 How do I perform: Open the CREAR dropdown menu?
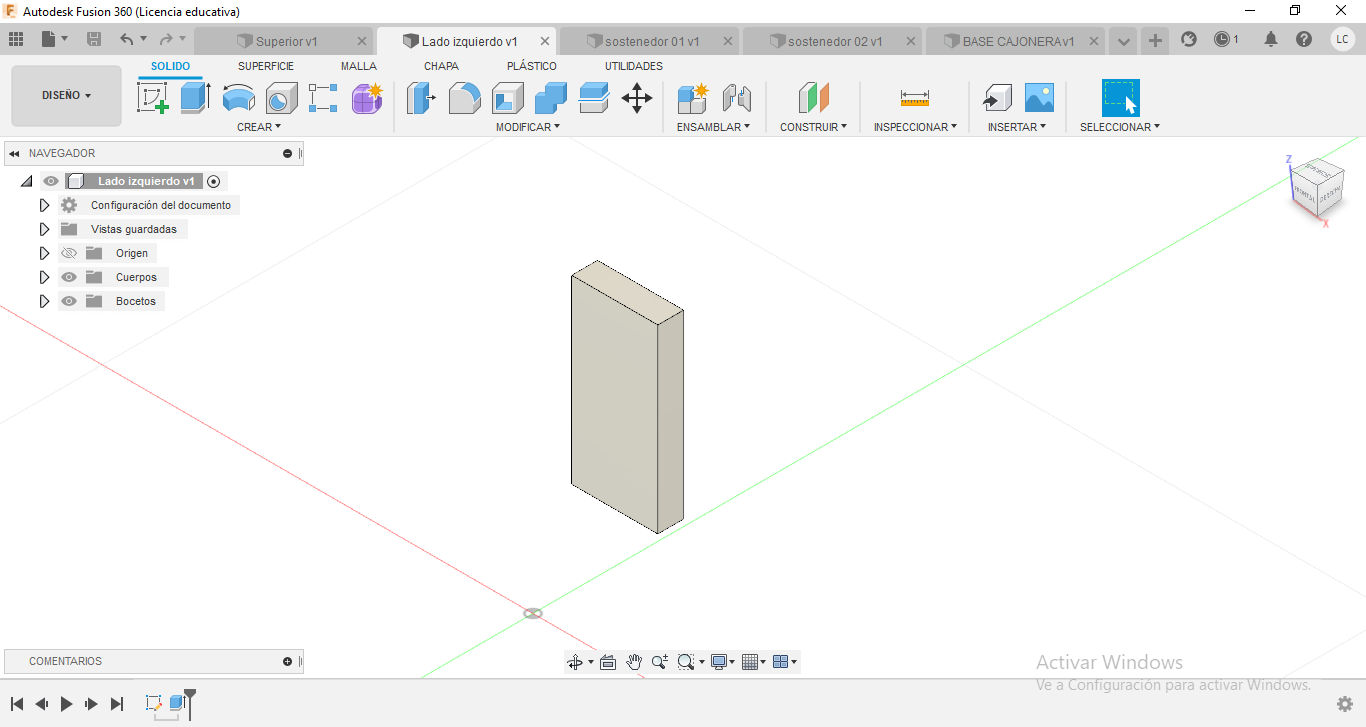click(259, 127)
